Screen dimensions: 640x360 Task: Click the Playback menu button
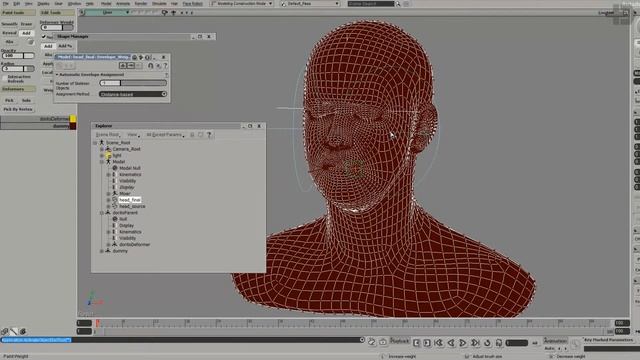click(x=399, y=341)
